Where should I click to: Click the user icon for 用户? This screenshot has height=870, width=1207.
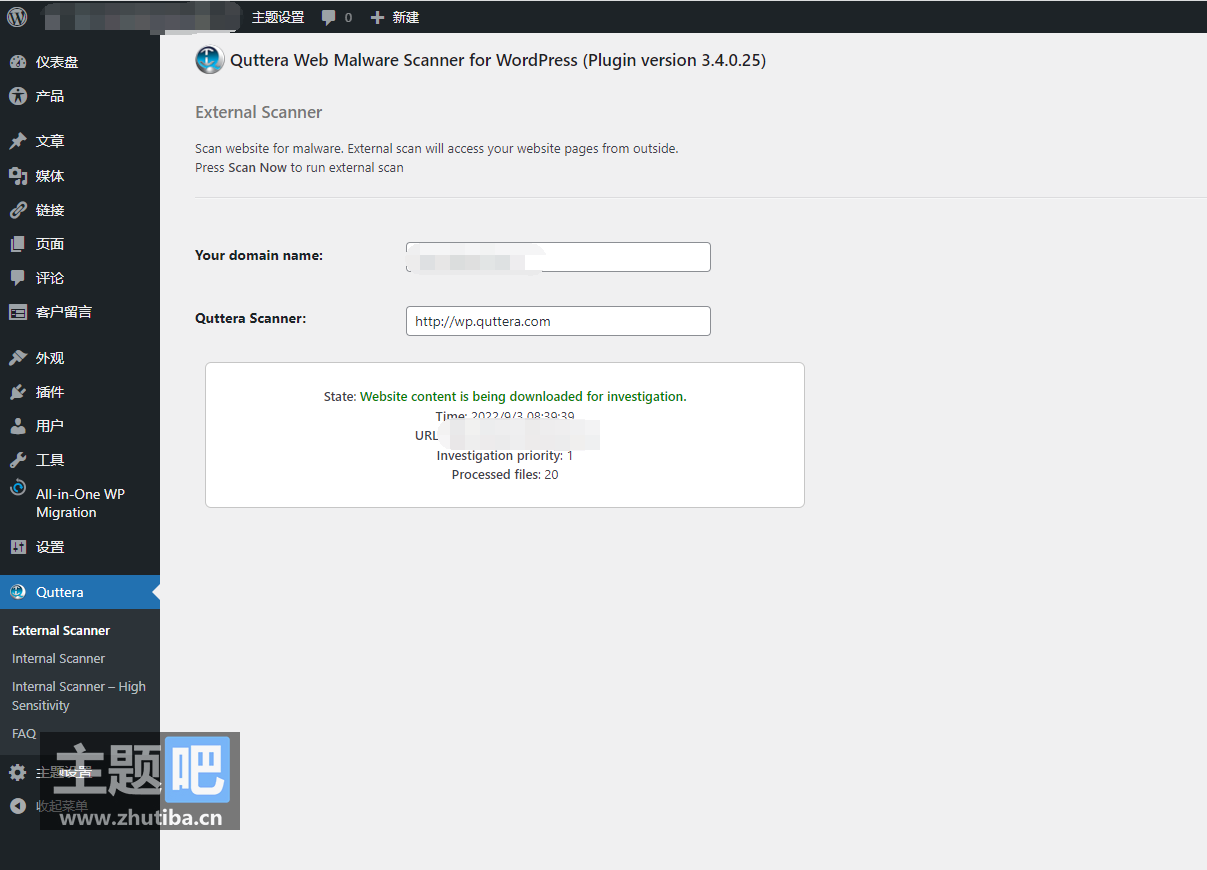pyautogui.click(x=18, y=426)
